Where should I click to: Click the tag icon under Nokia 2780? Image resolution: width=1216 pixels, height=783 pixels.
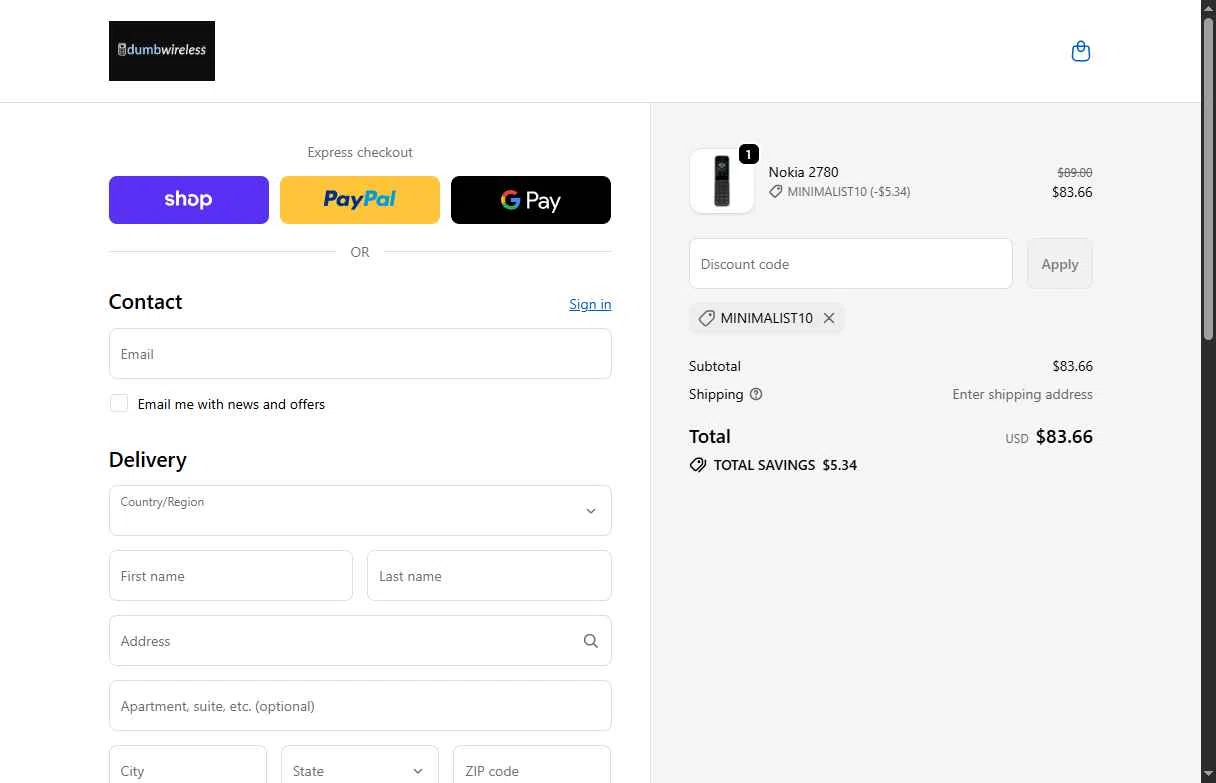(x=776, y=191)
